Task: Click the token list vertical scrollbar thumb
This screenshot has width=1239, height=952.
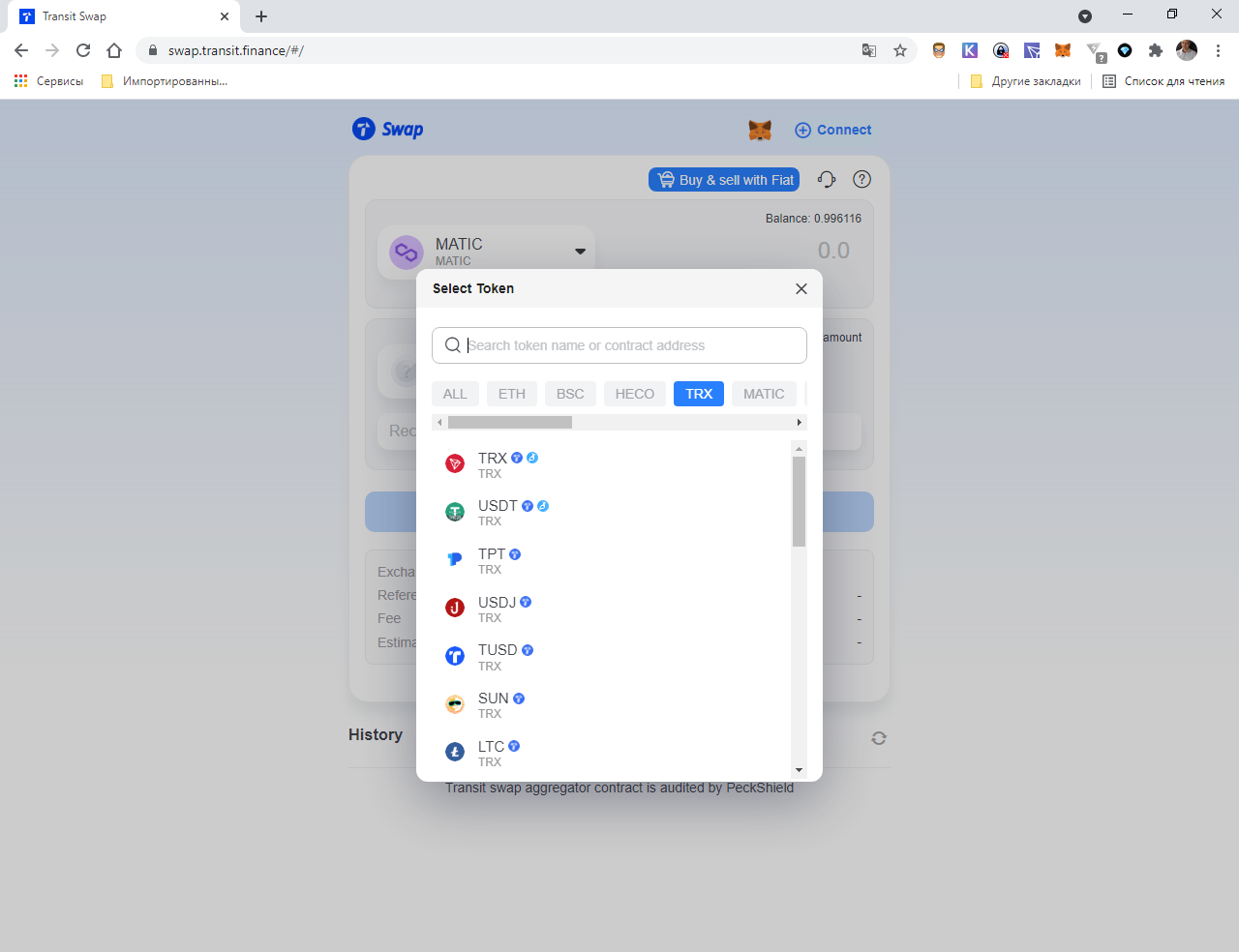Action: pyautogui.click(x=799, y=502)
